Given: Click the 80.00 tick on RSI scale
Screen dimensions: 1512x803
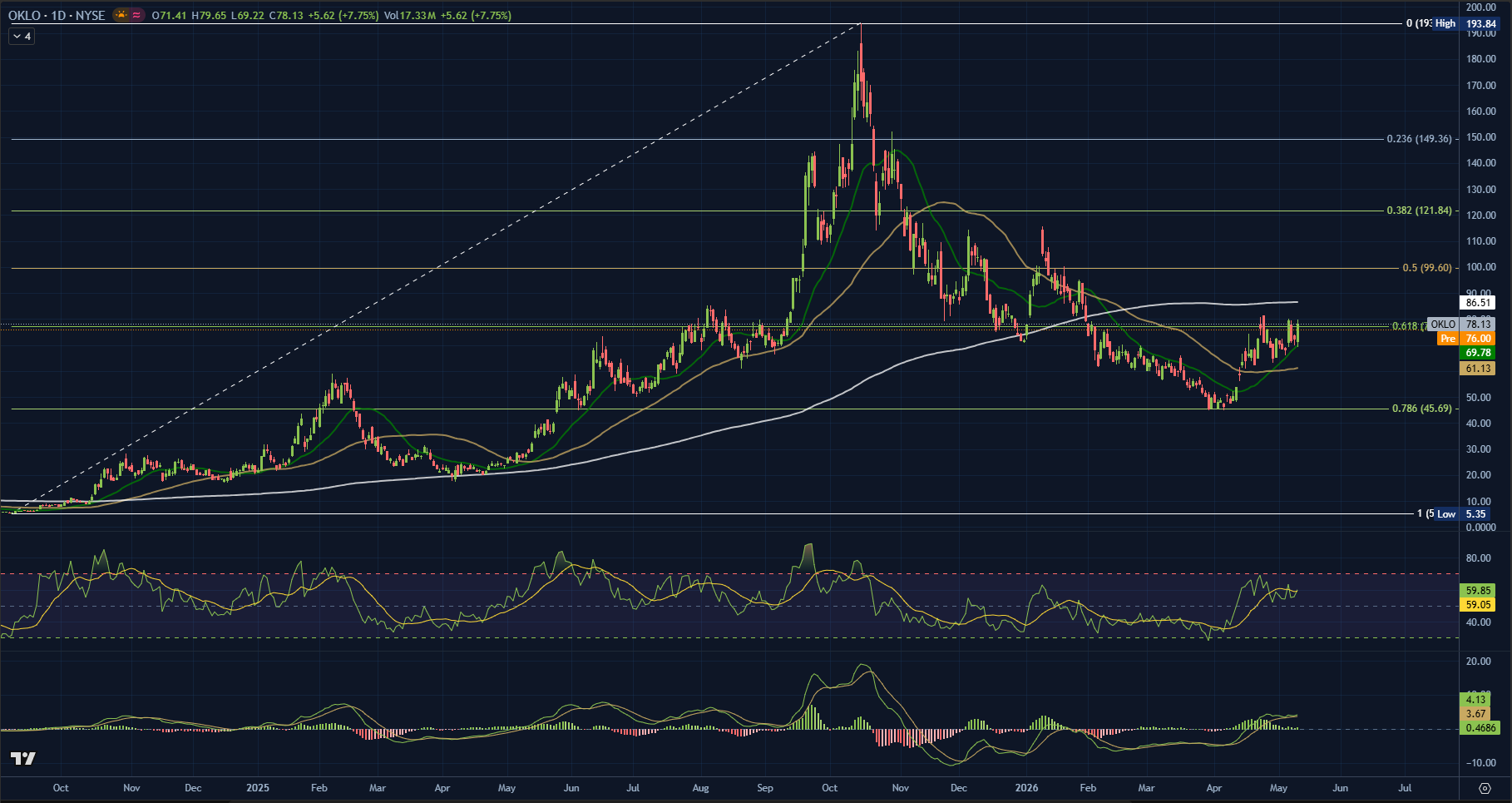Looking at the screenshot, I should click(x=1479, y=558).
